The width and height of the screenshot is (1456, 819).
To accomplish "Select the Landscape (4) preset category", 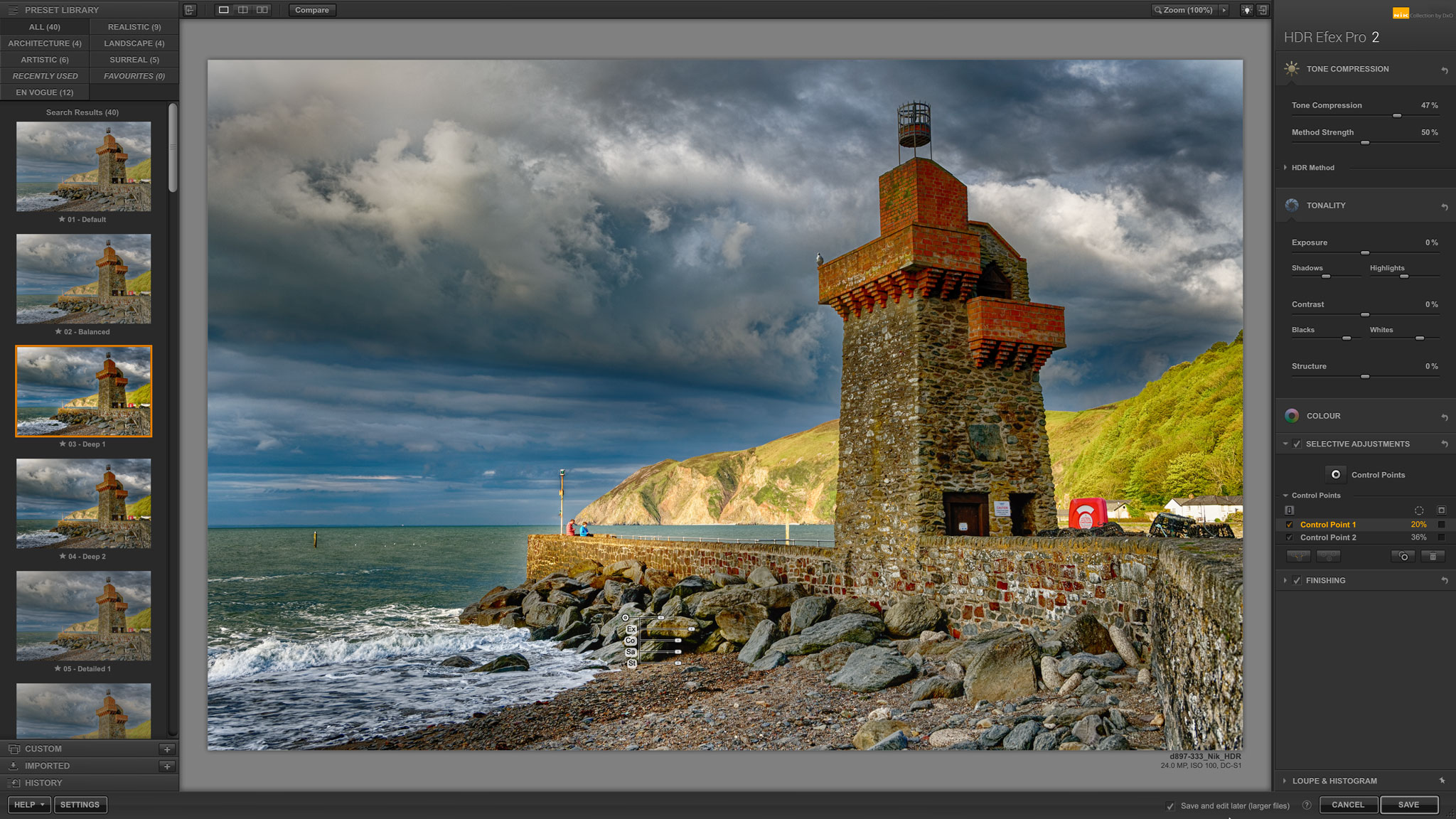I will (134, 43).
